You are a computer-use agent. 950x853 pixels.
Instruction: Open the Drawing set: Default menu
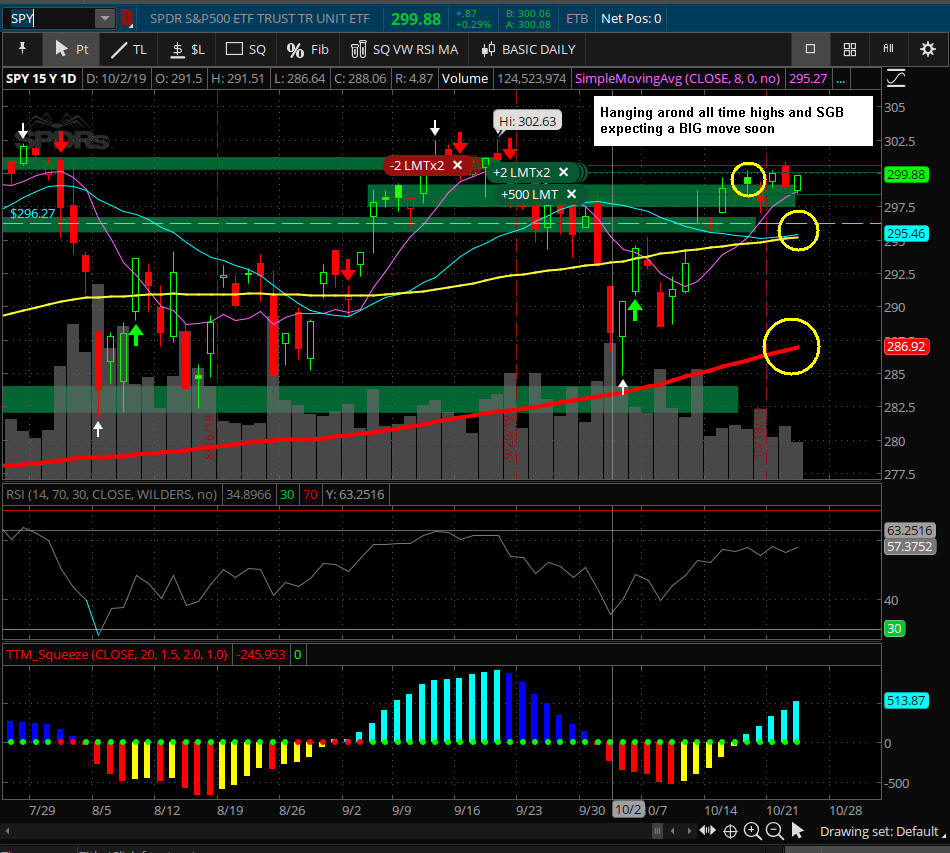click(878, 831)
